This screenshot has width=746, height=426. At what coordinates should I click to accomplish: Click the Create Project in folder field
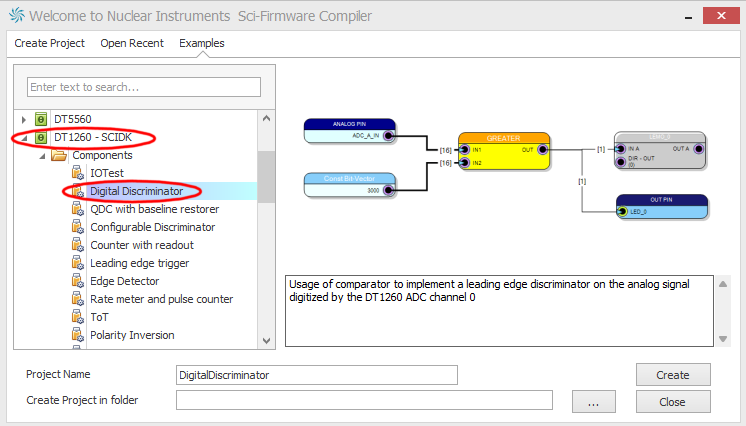364,400
